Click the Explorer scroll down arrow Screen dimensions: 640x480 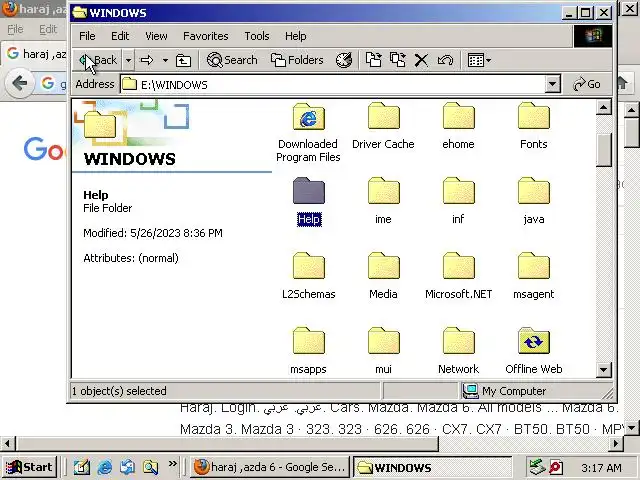603,370
